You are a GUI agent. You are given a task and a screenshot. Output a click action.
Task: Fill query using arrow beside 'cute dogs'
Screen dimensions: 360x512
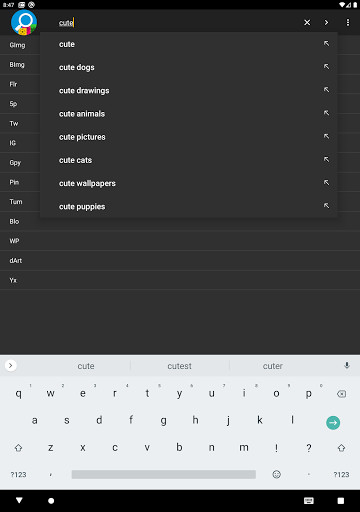[326, 67]
